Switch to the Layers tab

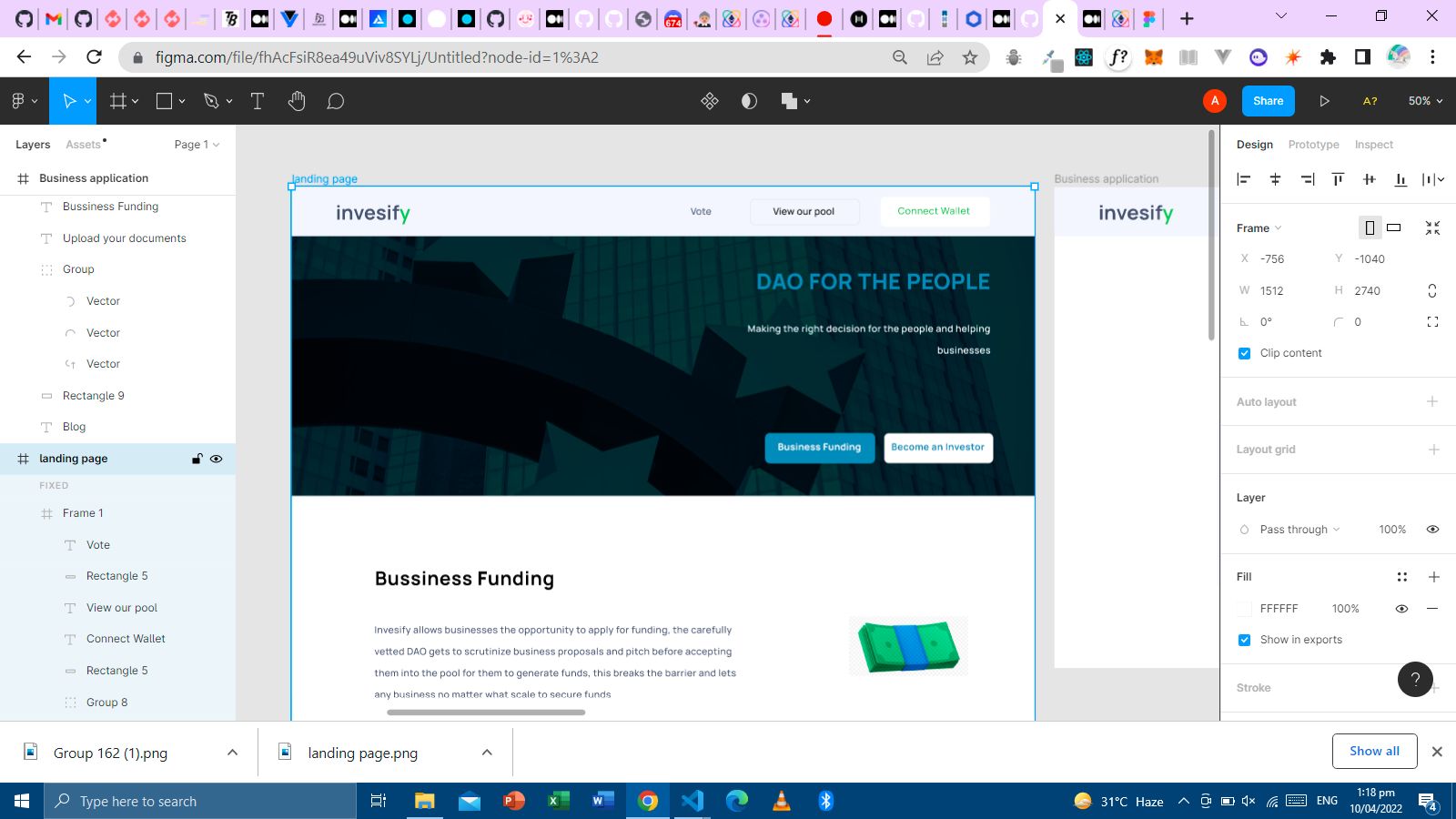pos(33,145)
